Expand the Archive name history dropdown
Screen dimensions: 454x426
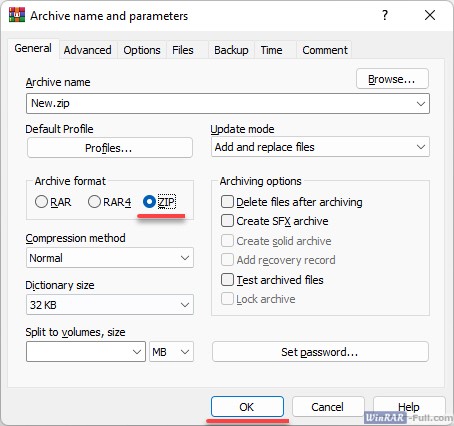pos(421,104)
